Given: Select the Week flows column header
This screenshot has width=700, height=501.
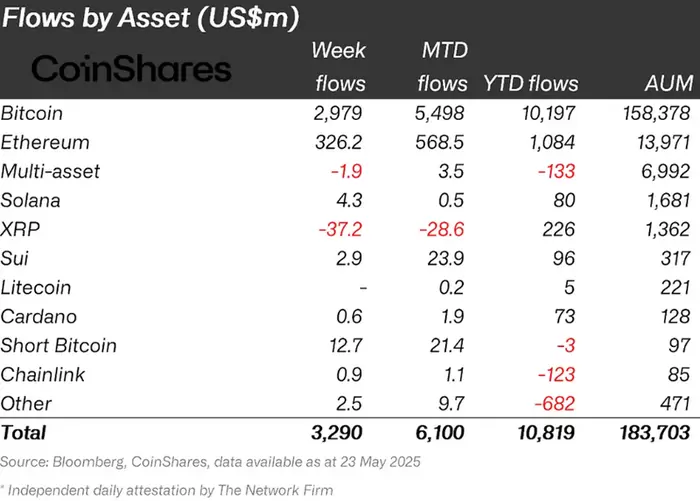Looking at the screenshot, I should click(x=338, y=67).
